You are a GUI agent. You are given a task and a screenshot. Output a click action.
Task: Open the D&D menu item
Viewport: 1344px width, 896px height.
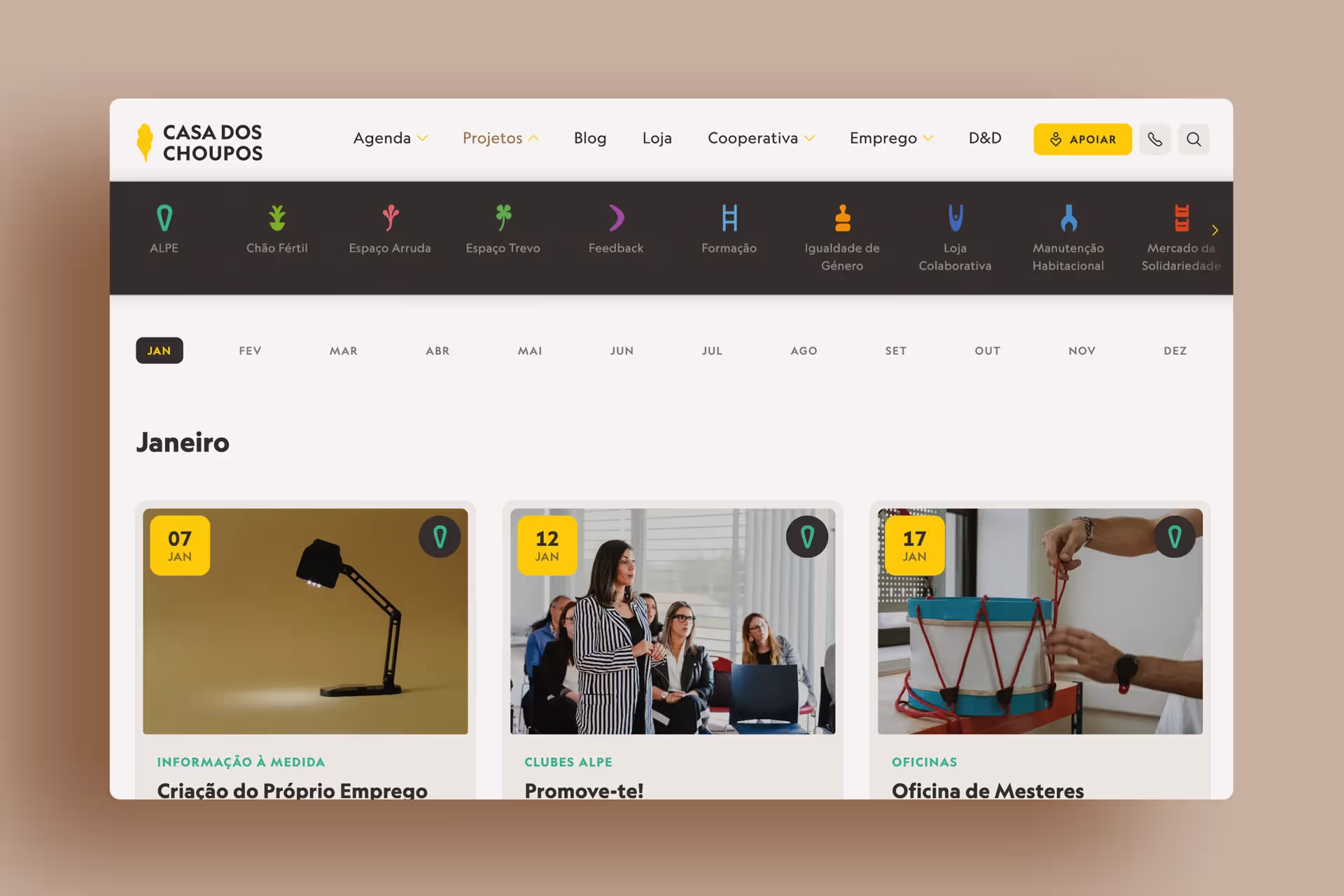[985, 139]
